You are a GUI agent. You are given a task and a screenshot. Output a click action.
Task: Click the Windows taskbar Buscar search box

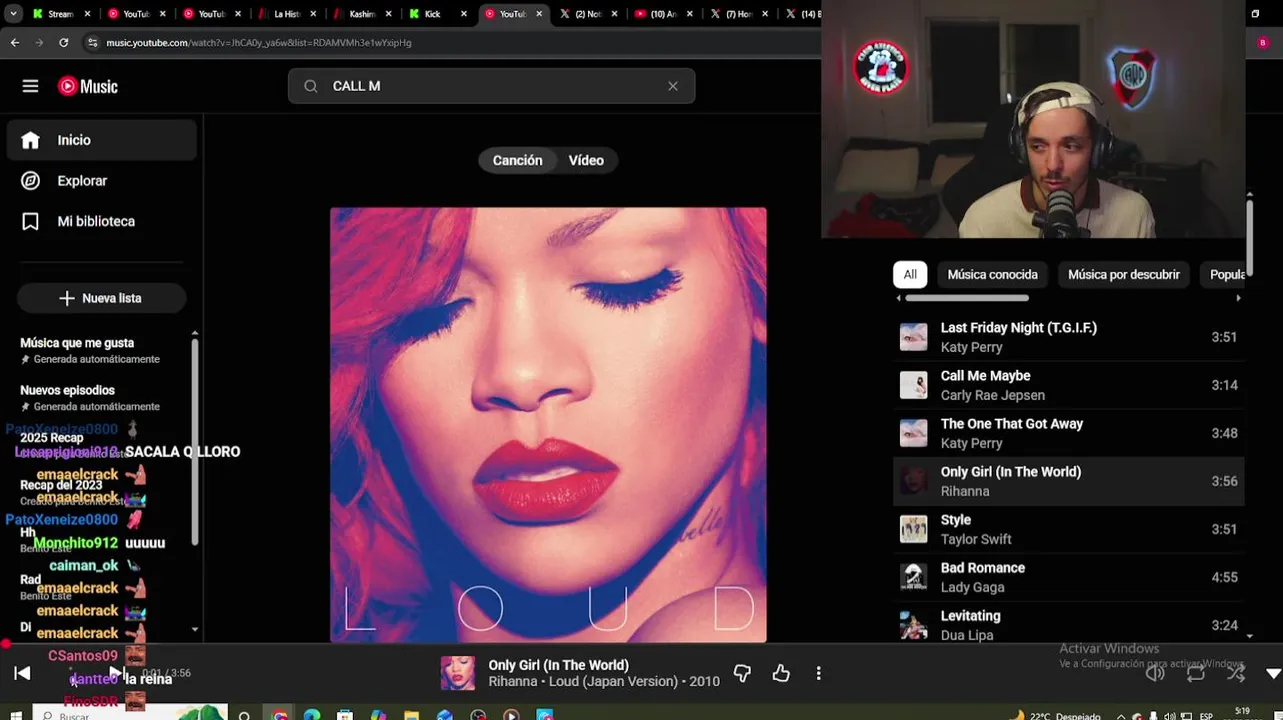(x=130, y=714)
